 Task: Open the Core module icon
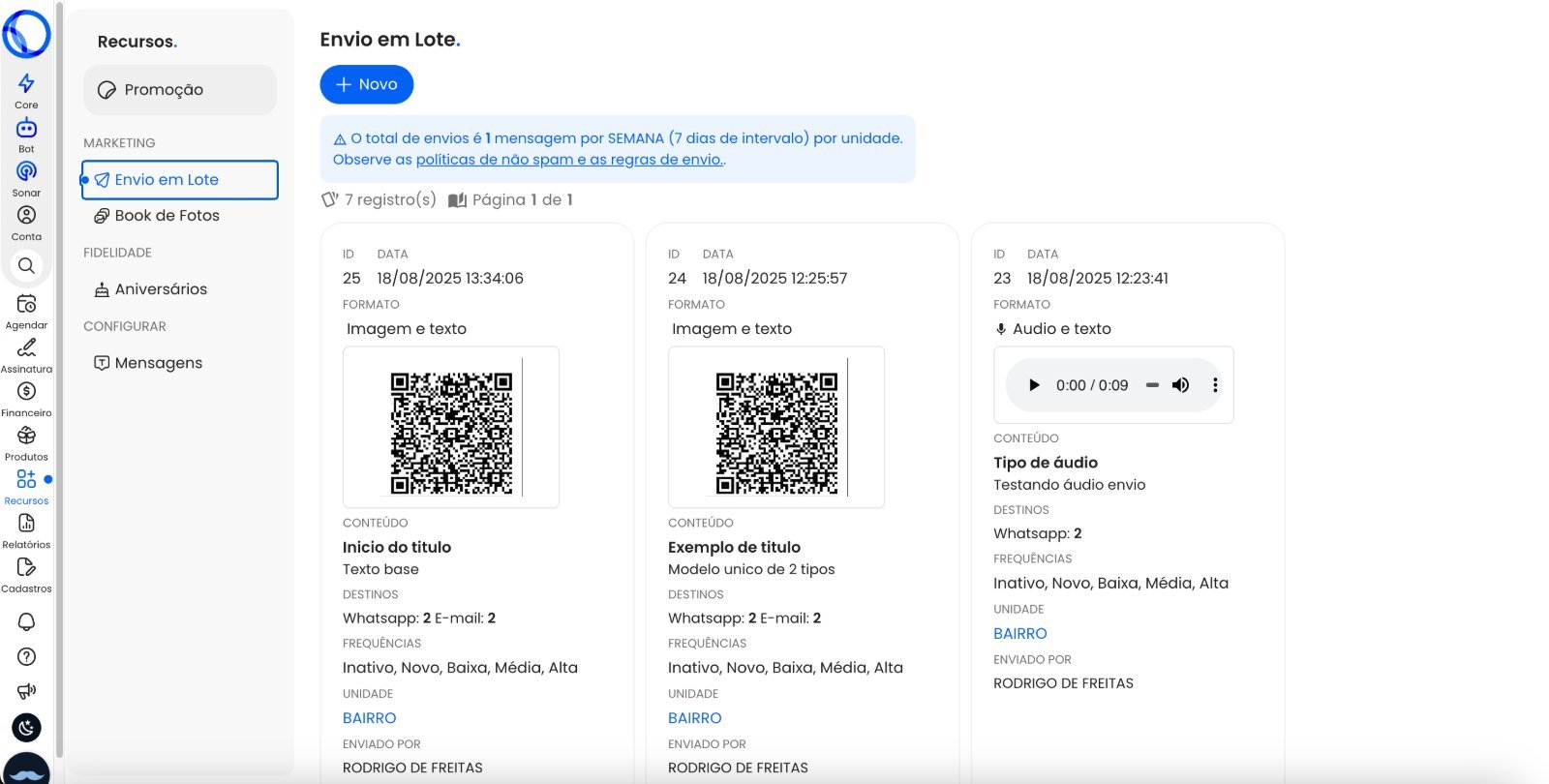point(26,84)
